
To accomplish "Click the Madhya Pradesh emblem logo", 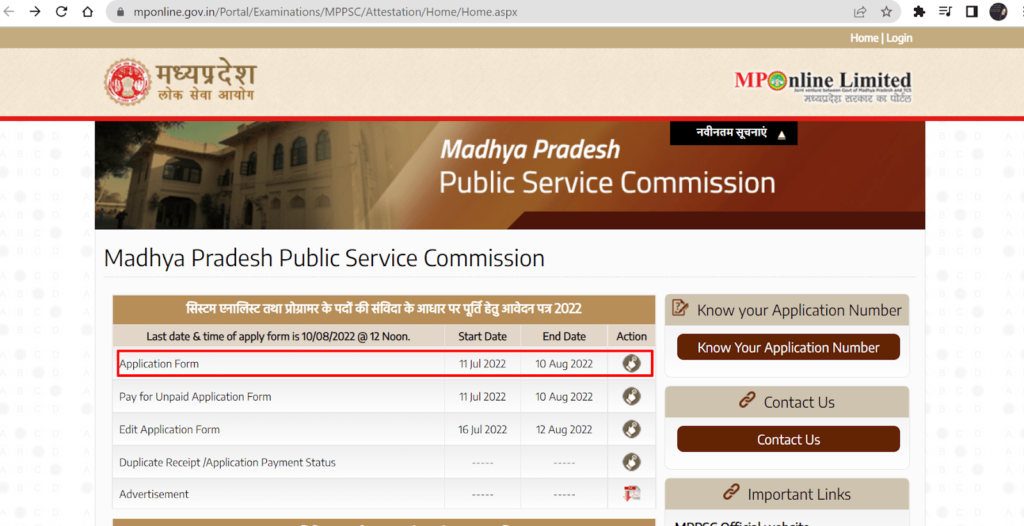I will pyautogui.click(x=126, y=82).
